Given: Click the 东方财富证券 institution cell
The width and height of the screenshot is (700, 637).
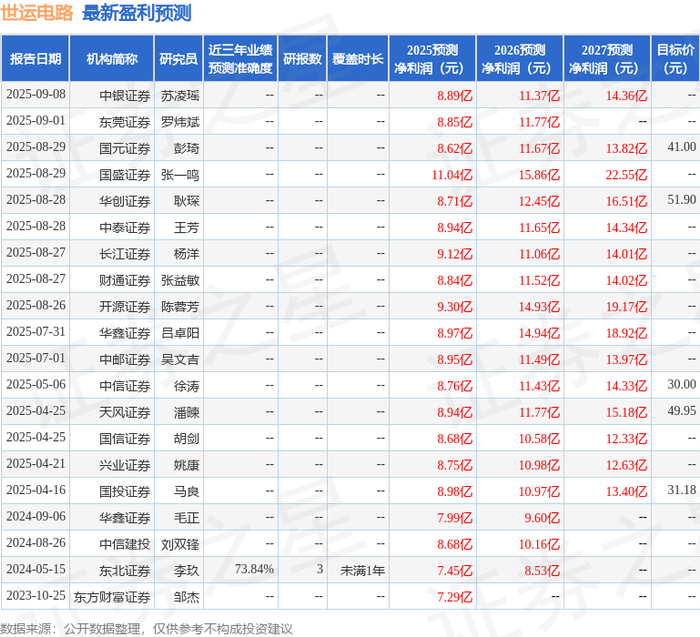Looking at the screenshot, I should click(x=112, y=597).
